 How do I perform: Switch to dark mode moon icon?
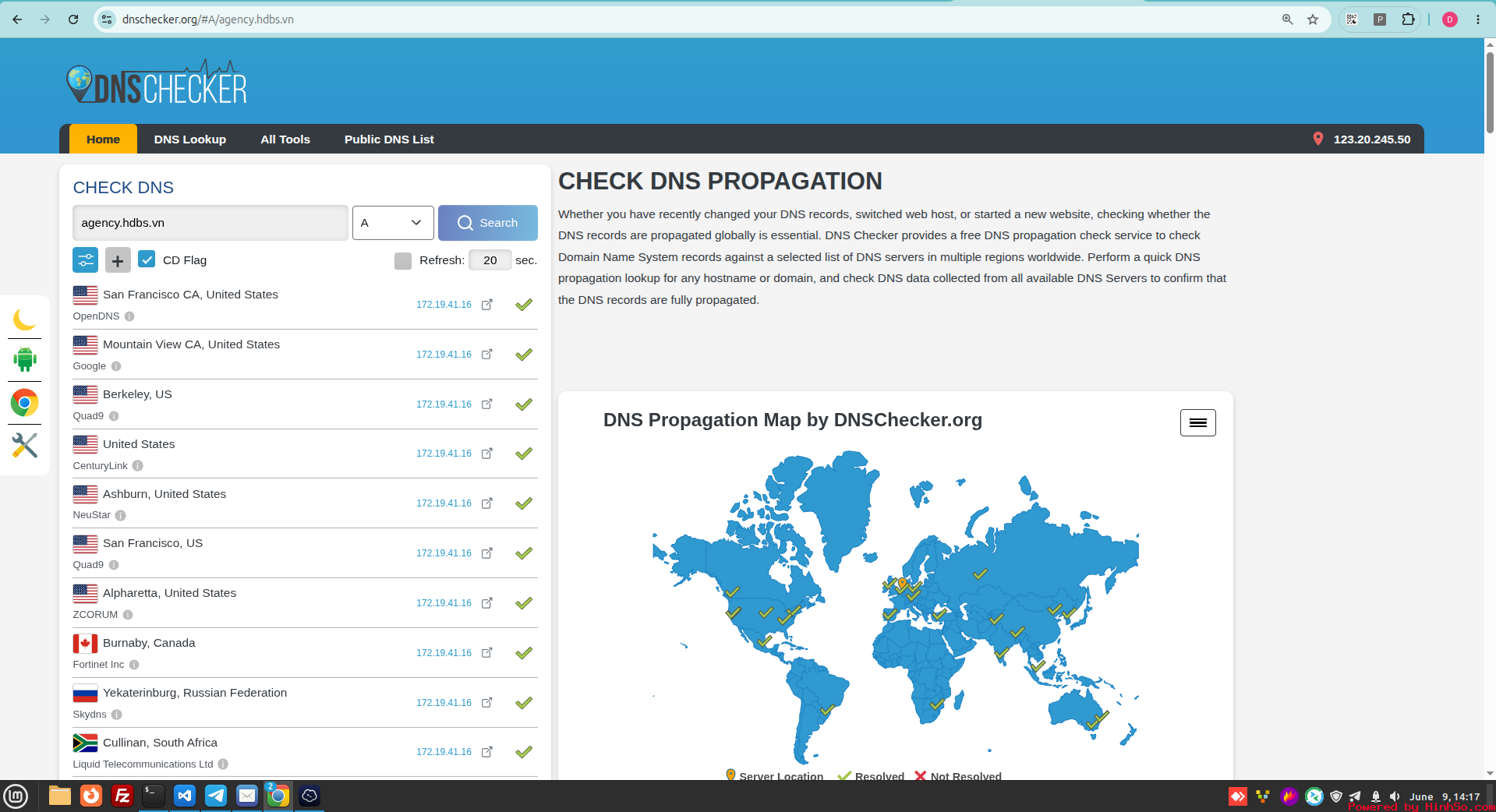tap(24, 320)
